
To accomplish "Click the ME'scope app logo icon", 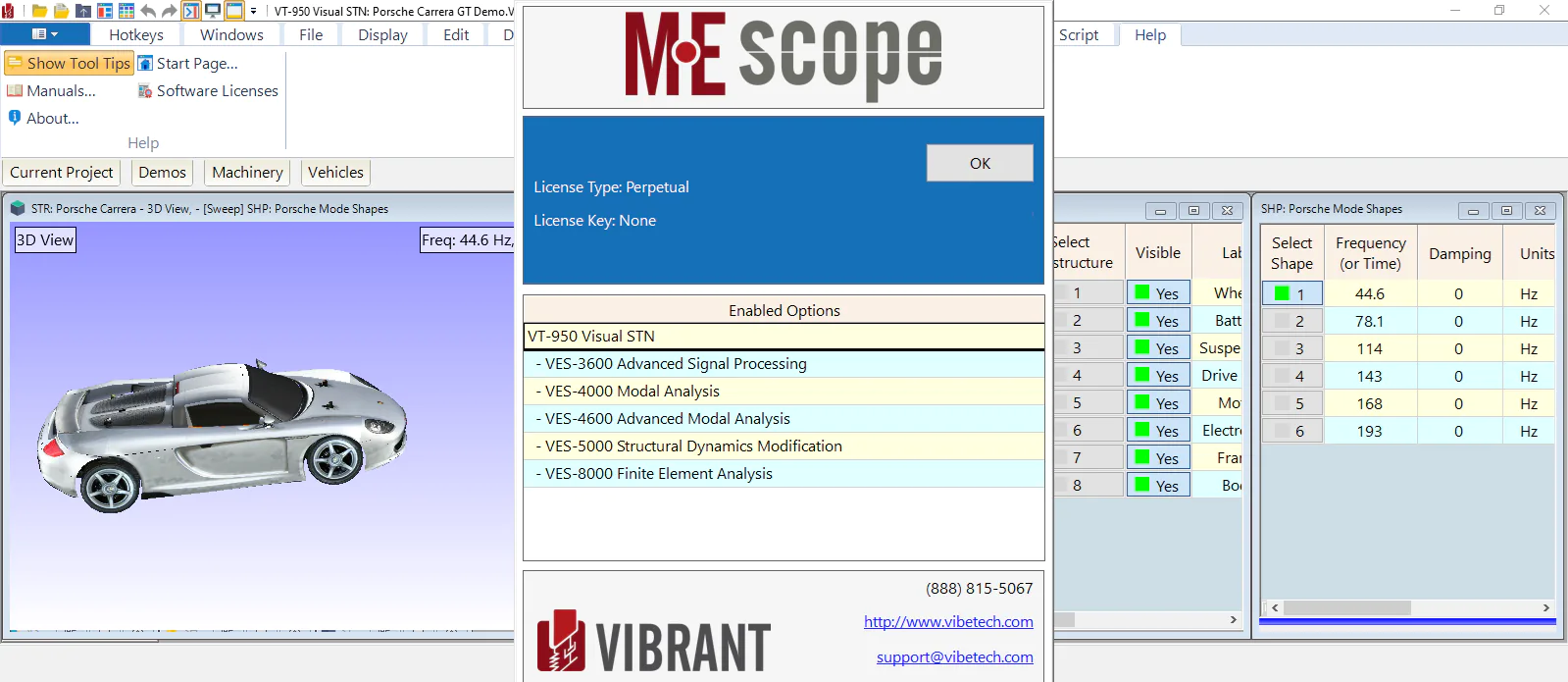I will point(8,11).
